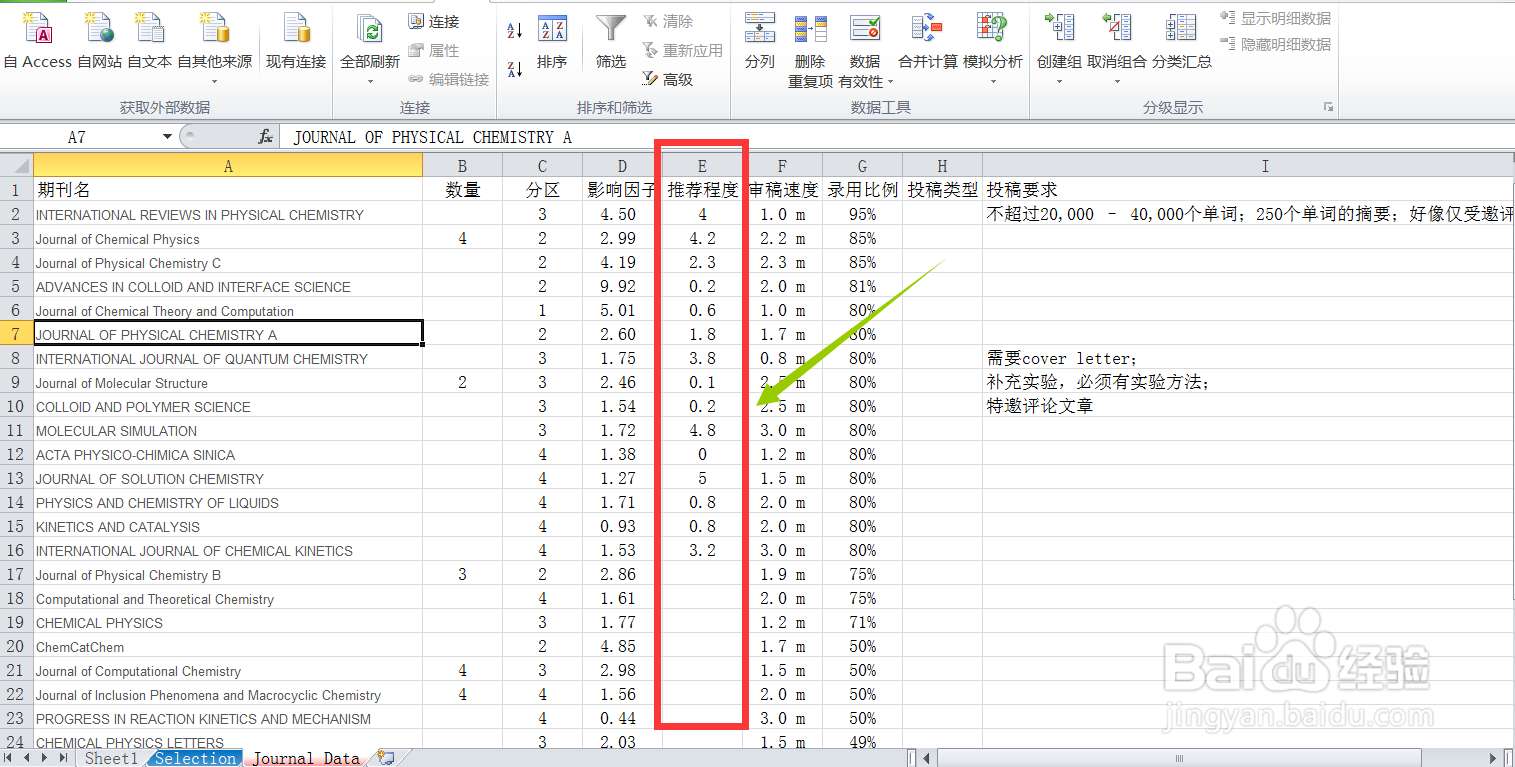Select cell ACTA PHYSICO-CHIMICA SINICA
The image size is (1515, 767).
[228, 454]
